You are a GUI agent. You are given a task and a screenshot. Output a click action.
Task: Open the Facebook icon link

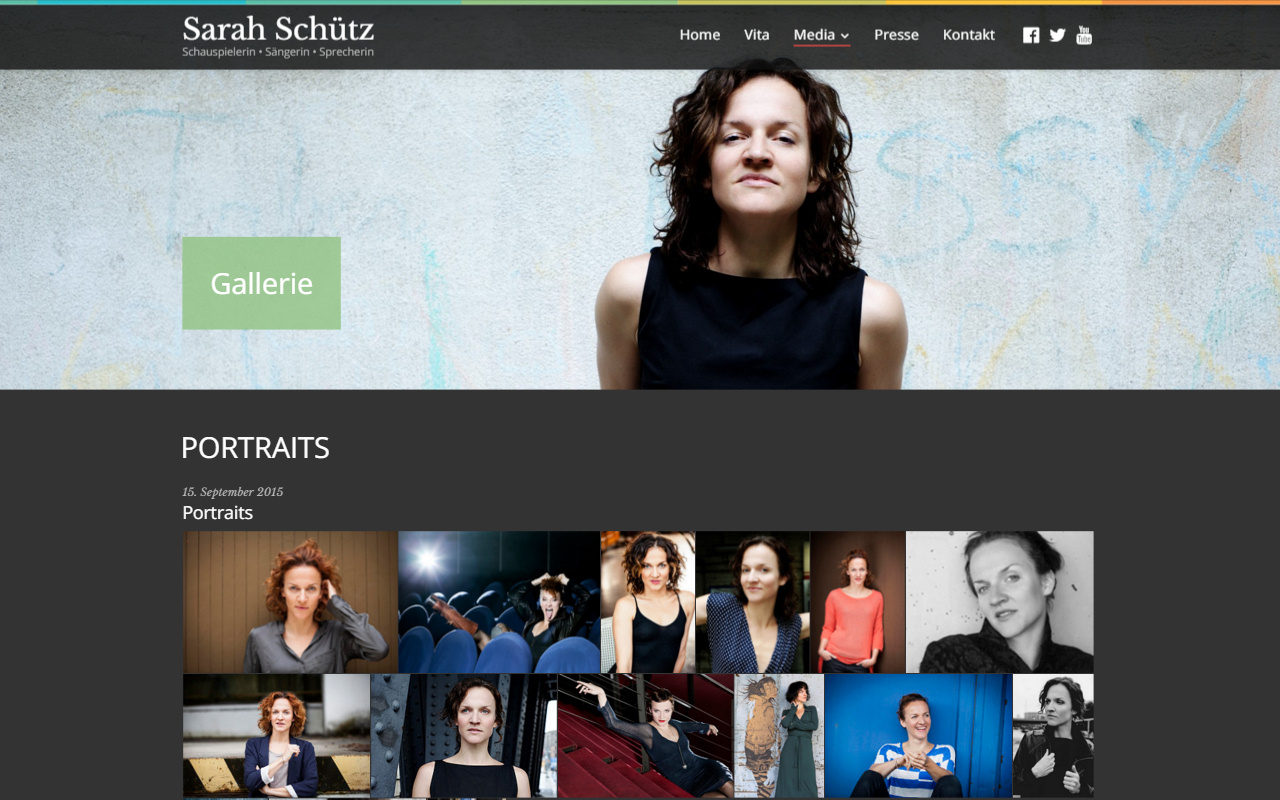[1031, 35]
